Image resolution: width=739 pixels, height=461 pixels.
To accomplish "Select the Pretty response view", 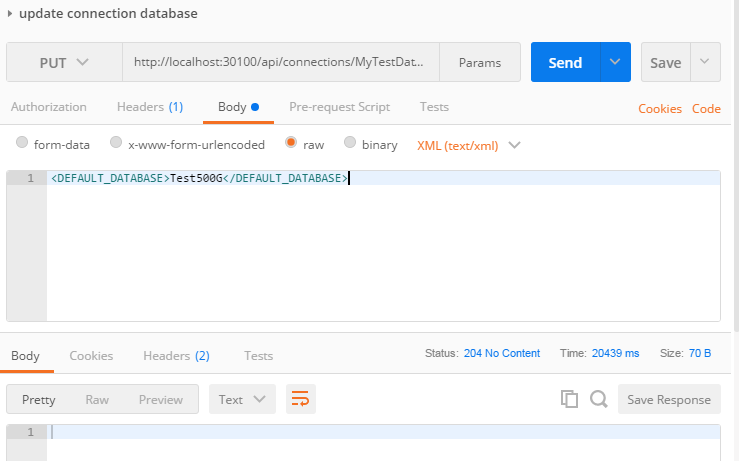I will (x=39, y=399).
